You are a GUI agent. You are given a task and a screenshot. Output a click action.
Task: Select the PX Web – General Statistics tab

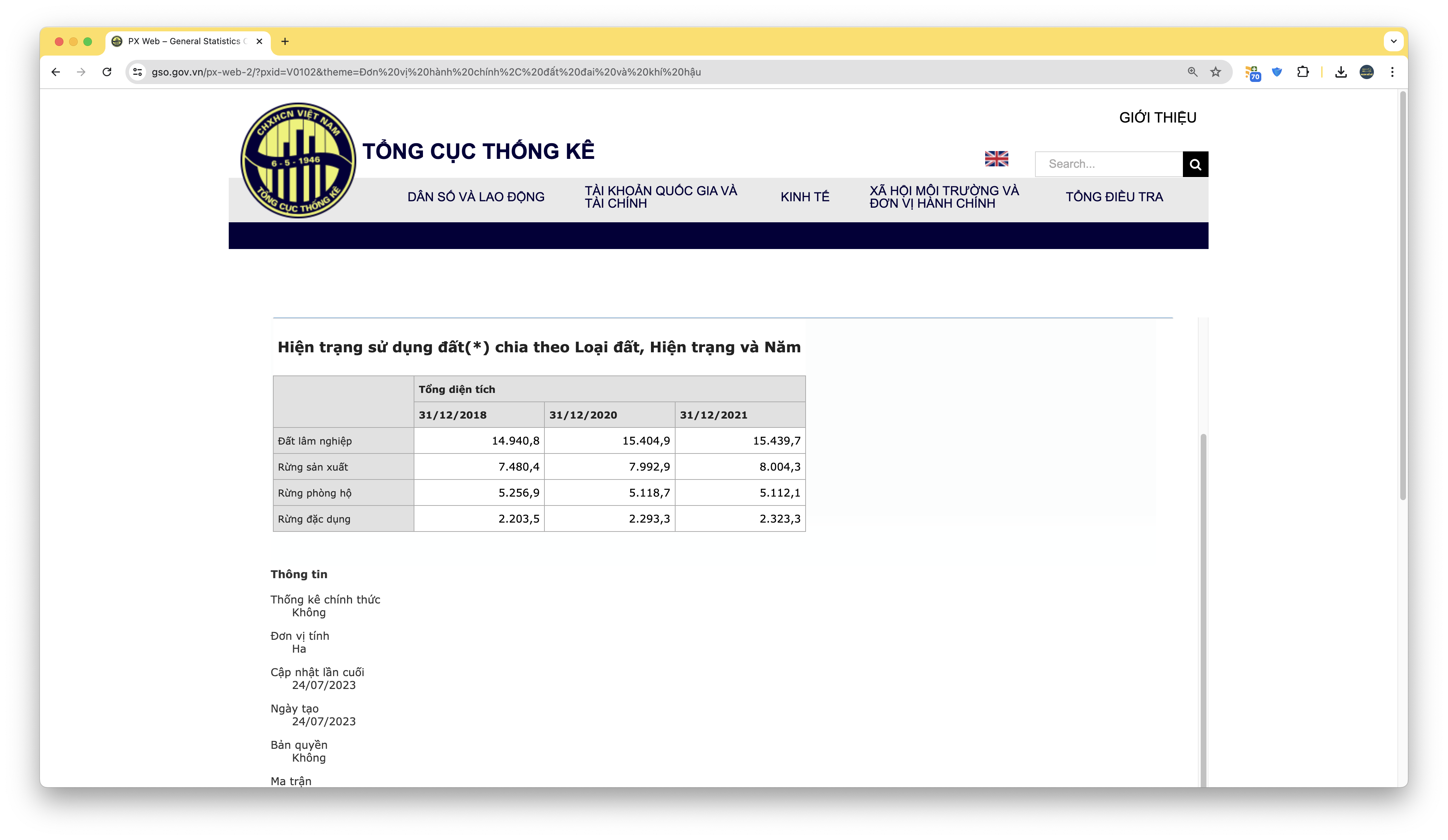[x=187, y=41]
